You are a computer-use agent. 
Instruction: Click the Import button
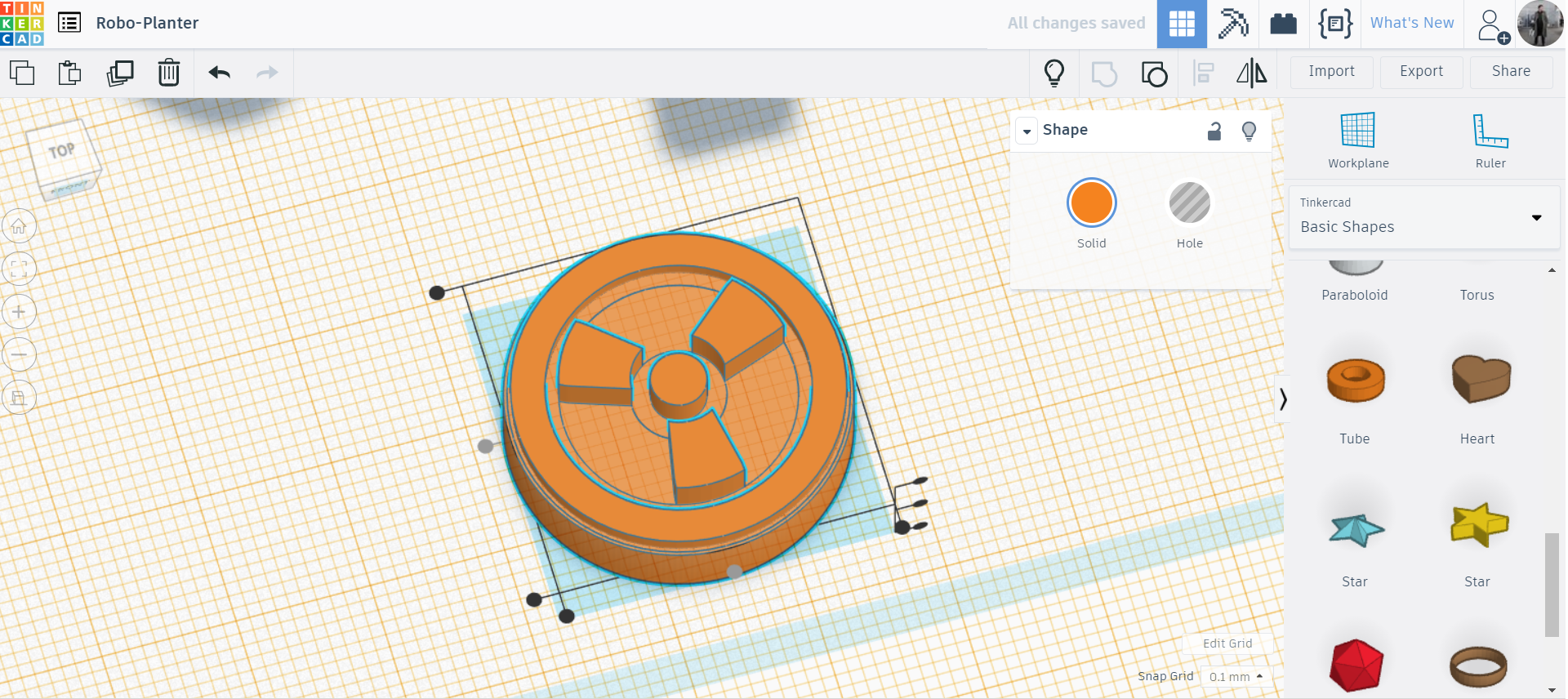pyautogui.click(x=1331, y=72)
